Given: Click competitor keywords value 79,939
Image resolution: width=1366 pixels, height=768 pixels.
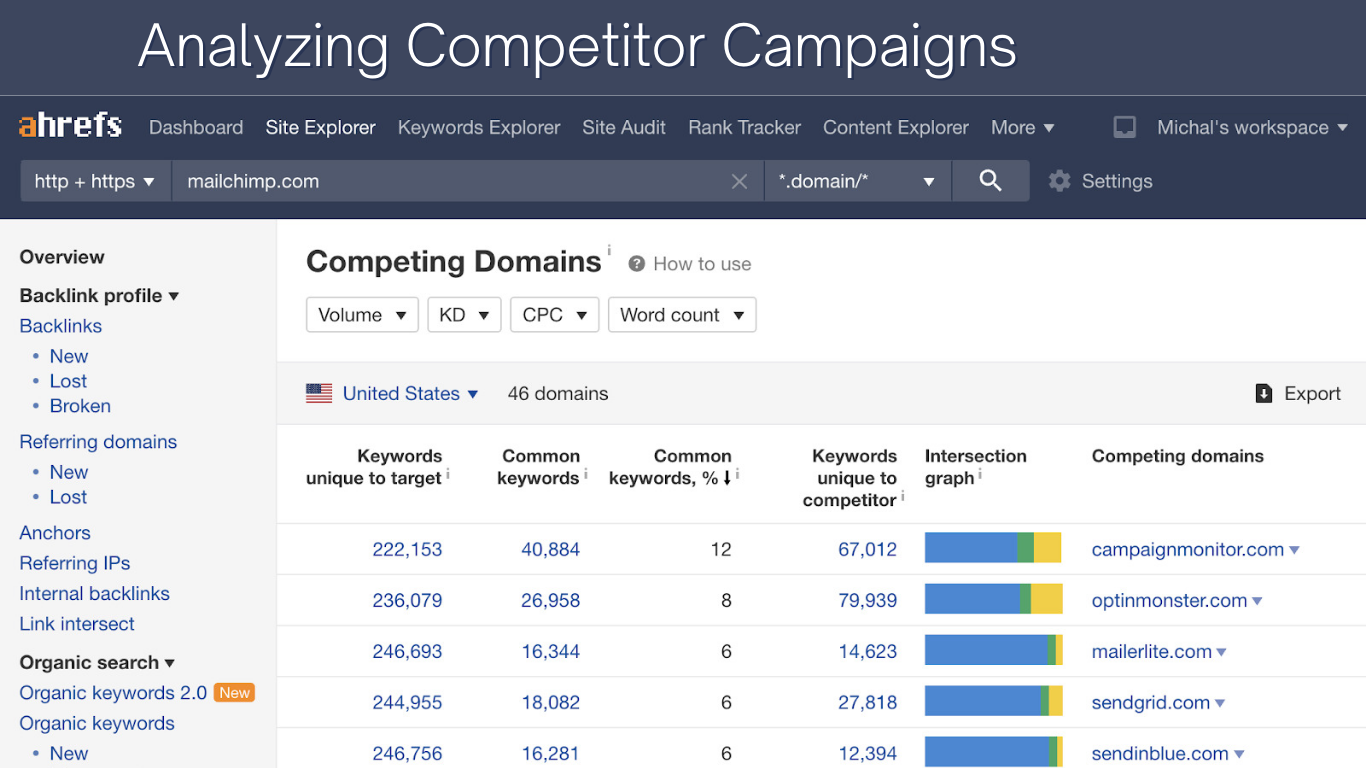Looking at the screenshot, I should [x=867, y=601].
